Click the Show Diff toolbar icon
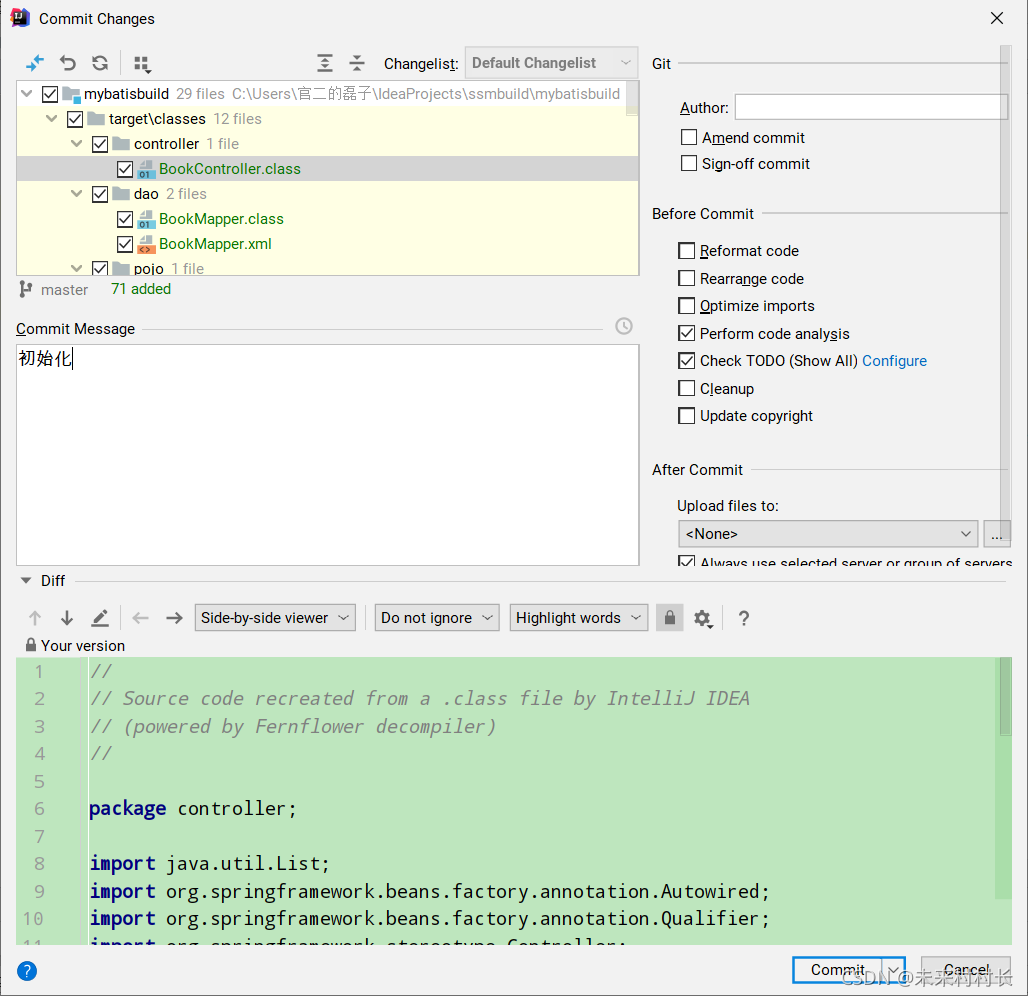The image size is (1028, 996). pyautogui.click(x=35, y=63)
